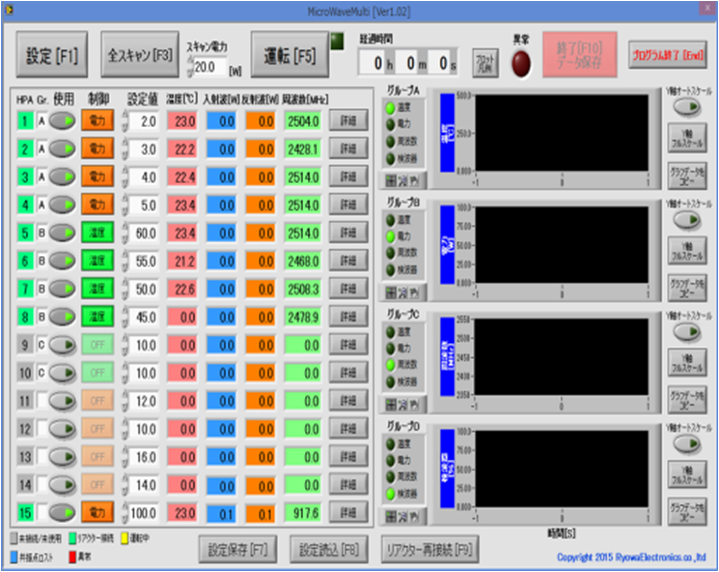Screen dimensions: 719x572
Task: Click cursor crosshair tool in Group C graph
Action: (x=392, y=402)
